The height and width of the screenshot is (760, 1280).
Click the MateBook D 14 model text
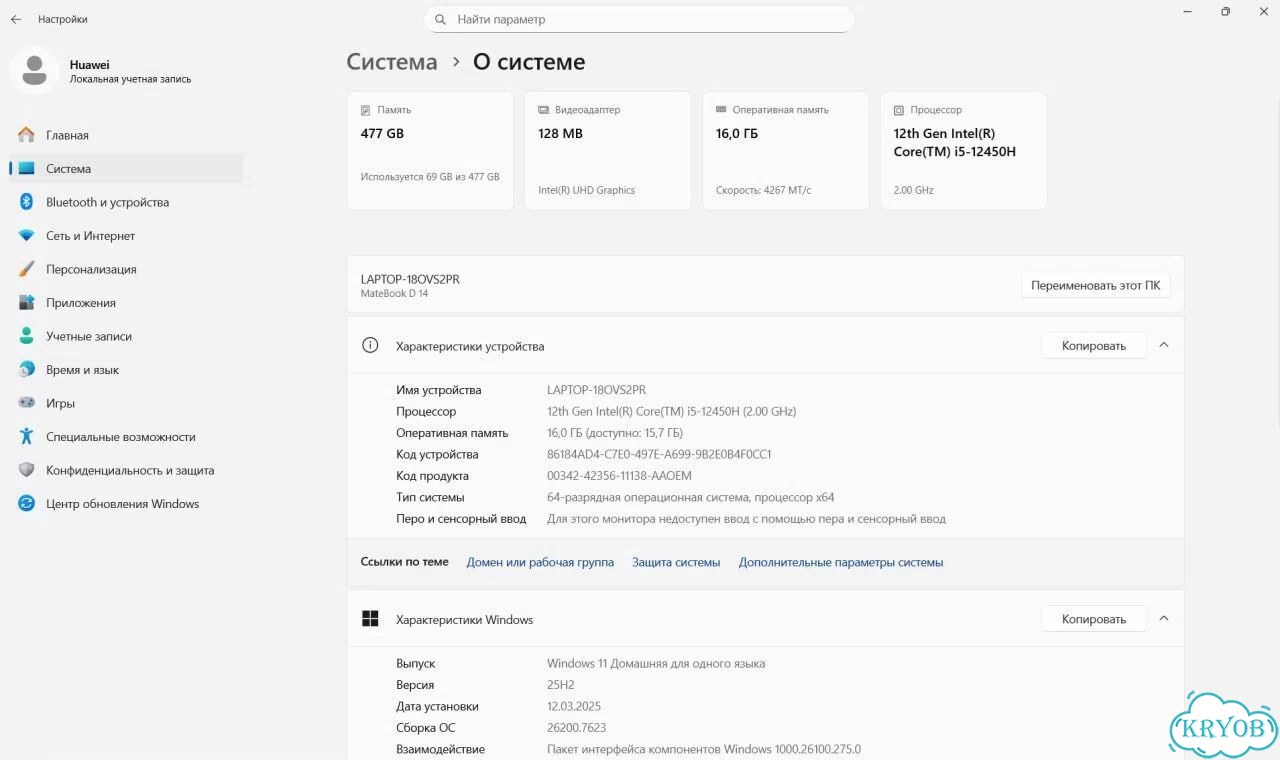click(x=394, y=294)
